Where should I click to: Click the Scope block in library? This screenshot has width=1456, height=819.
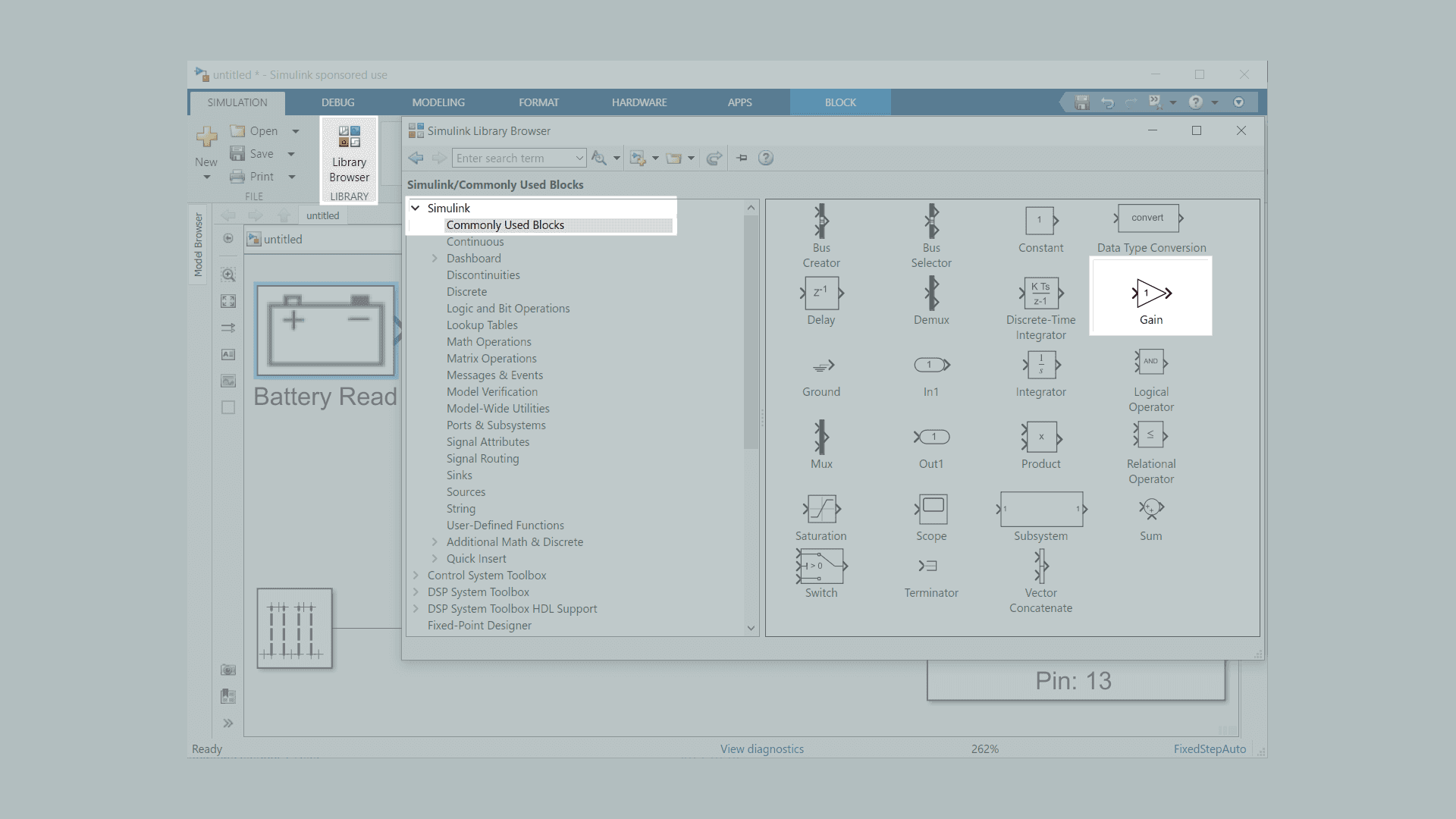tap(931, 510)
